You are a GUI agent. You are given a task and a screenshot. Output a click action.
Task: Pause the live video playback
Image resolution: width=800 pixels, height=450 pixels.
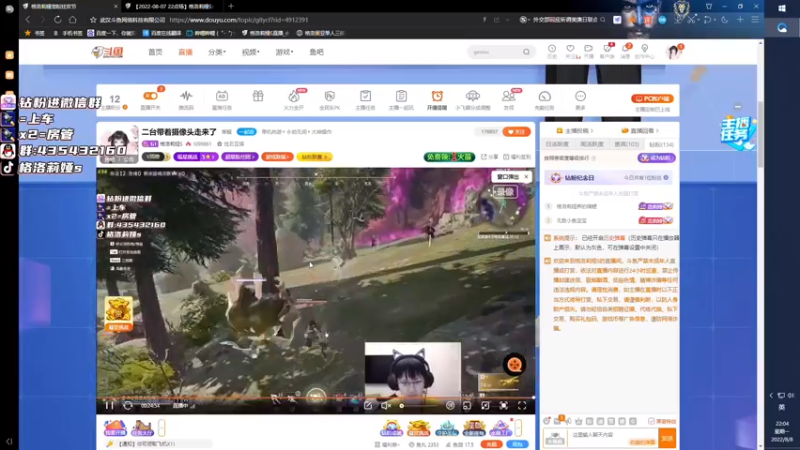(109, 406)
